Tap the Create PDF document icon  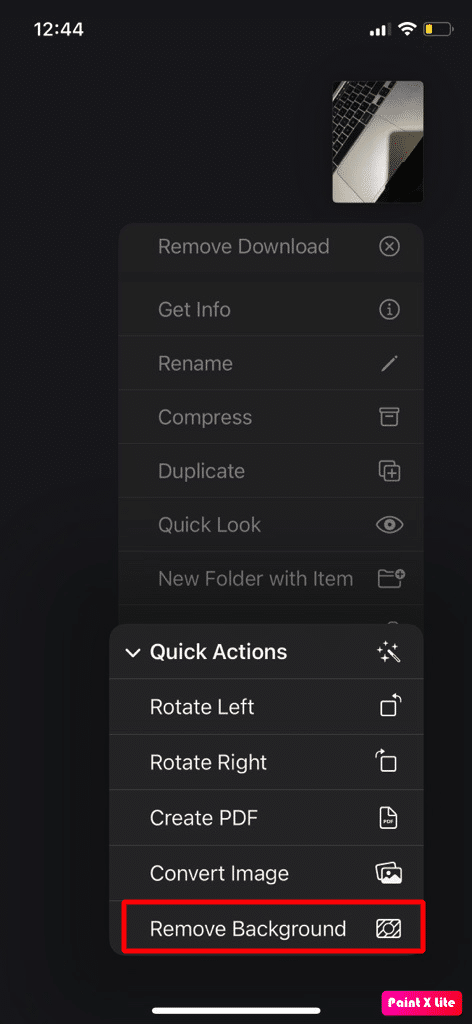[388, 818]
